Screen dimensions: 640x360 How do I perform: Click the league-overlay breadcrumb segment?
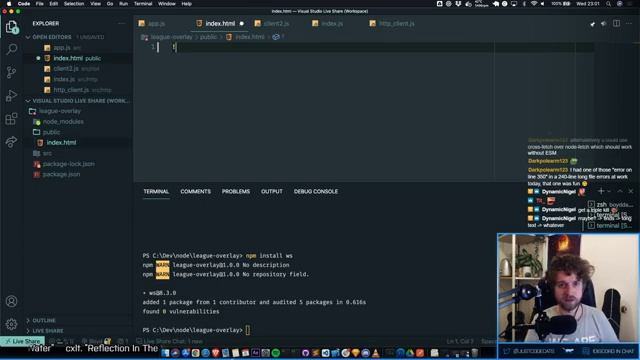pyautogui.click(x=171, y=37)
